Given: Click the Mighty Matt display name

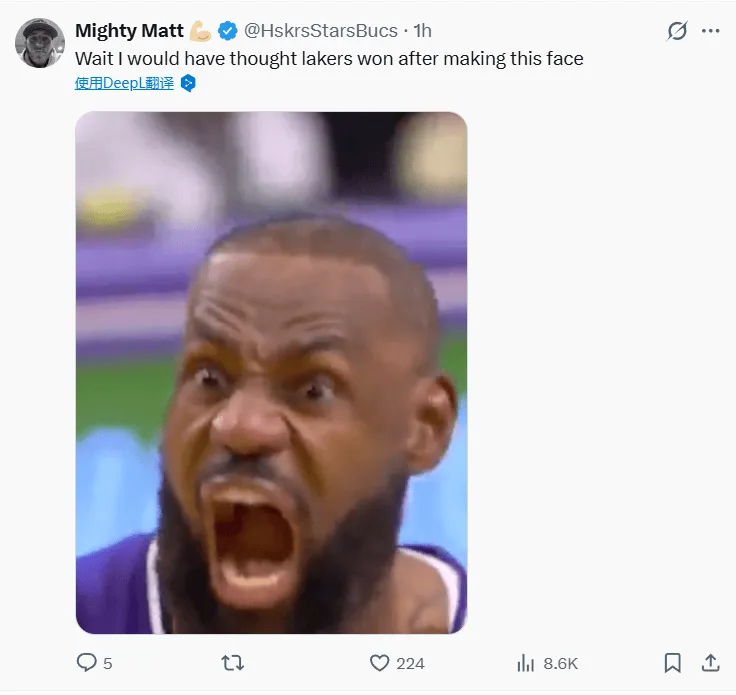Looking at the screenshot, I should tap(129, 31).
